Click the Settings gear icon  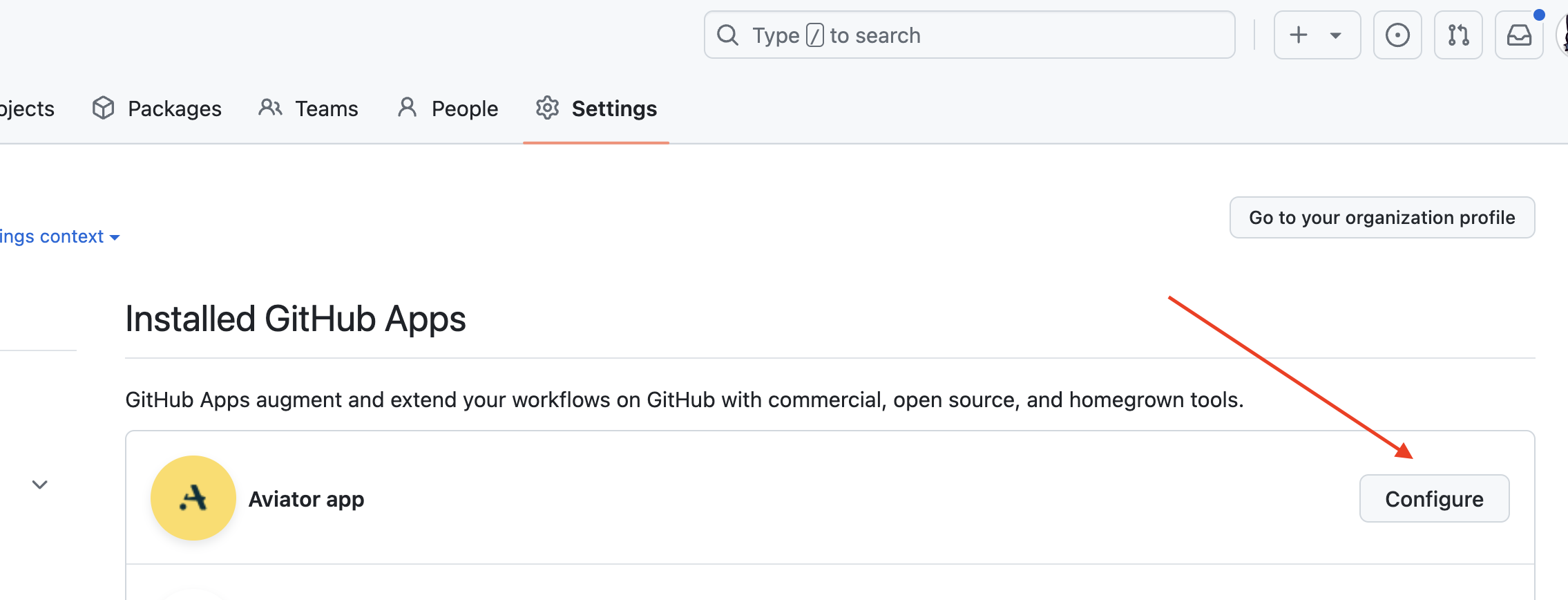tap(547, 108)
